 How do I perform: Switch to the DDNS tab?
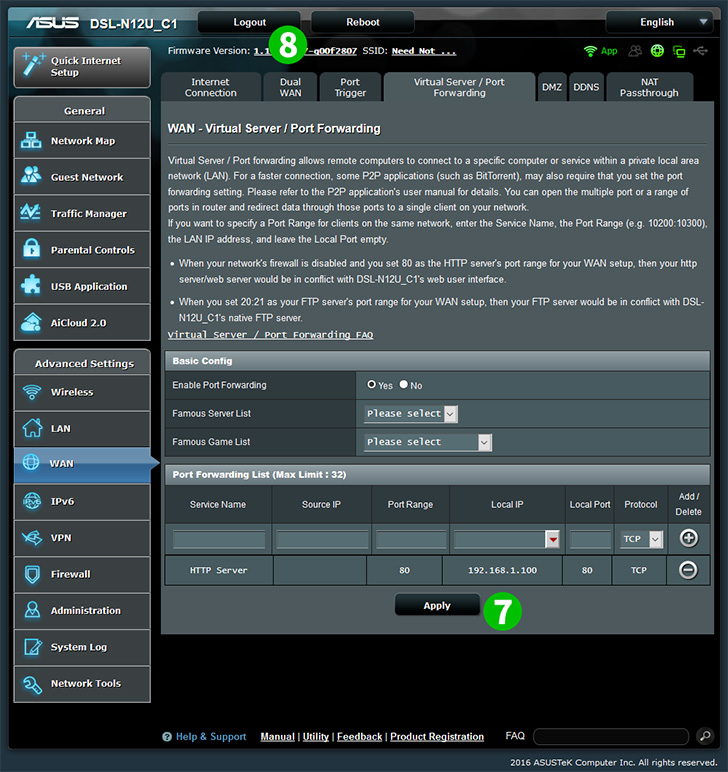(x=586, y=87)
